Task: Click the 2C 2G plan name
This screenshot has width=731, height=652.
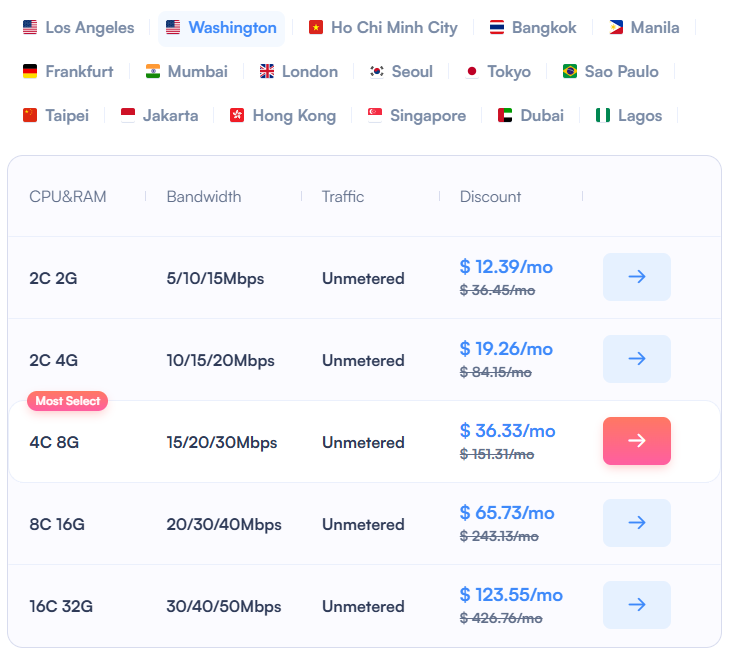Action: (x=53, y=279)
